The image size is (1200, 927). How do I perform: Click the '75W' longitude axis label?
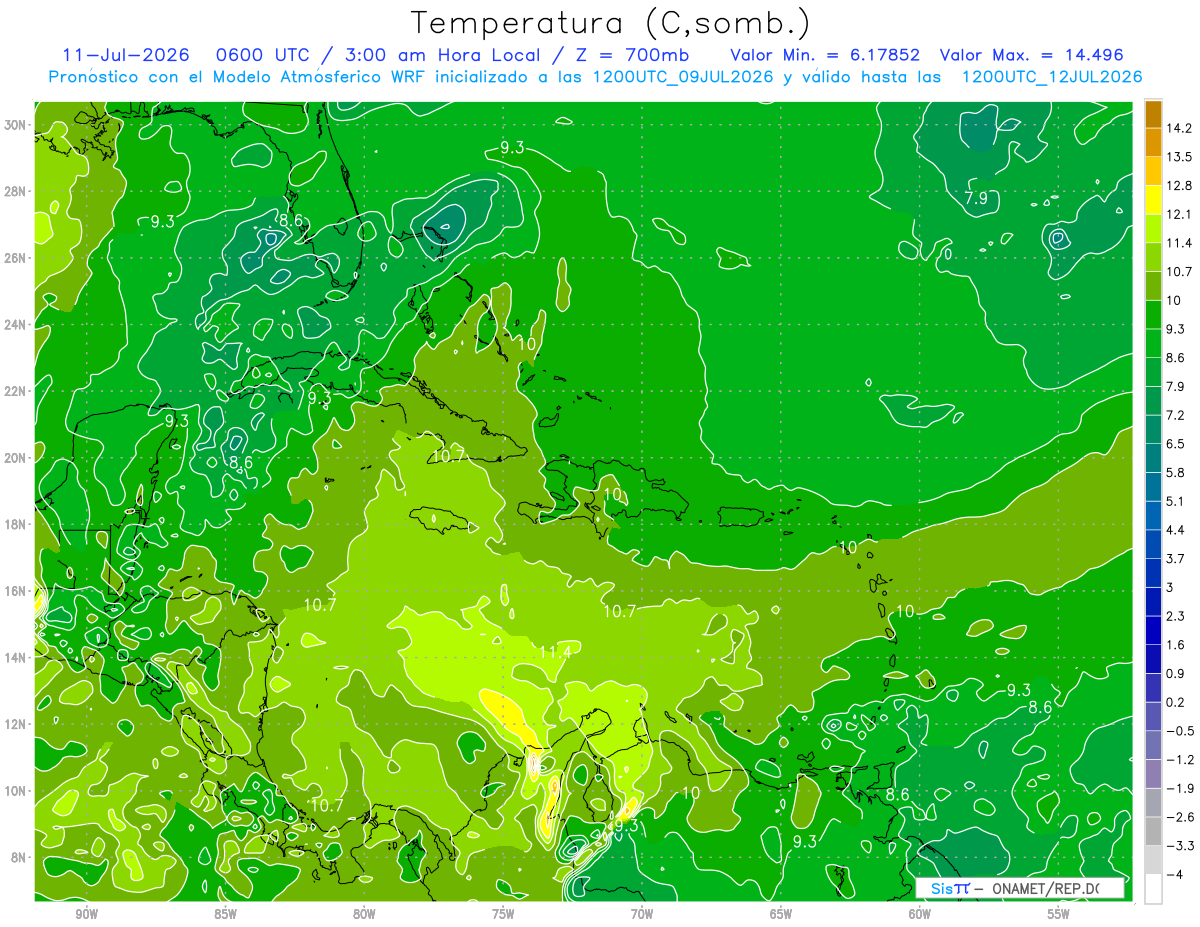pyautogui.click(x=503, y=914)
